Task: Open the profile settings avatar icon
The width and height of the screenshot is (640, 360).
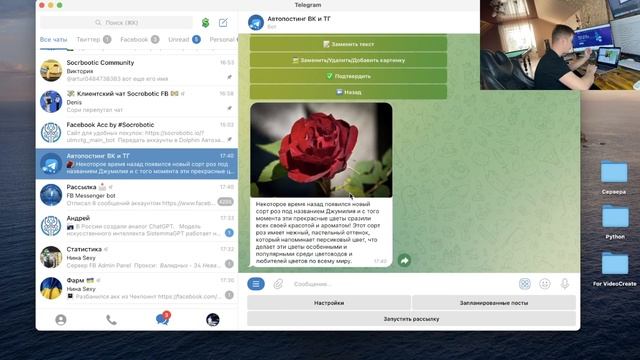Action: pyautogui.click(x=213, y=320)
